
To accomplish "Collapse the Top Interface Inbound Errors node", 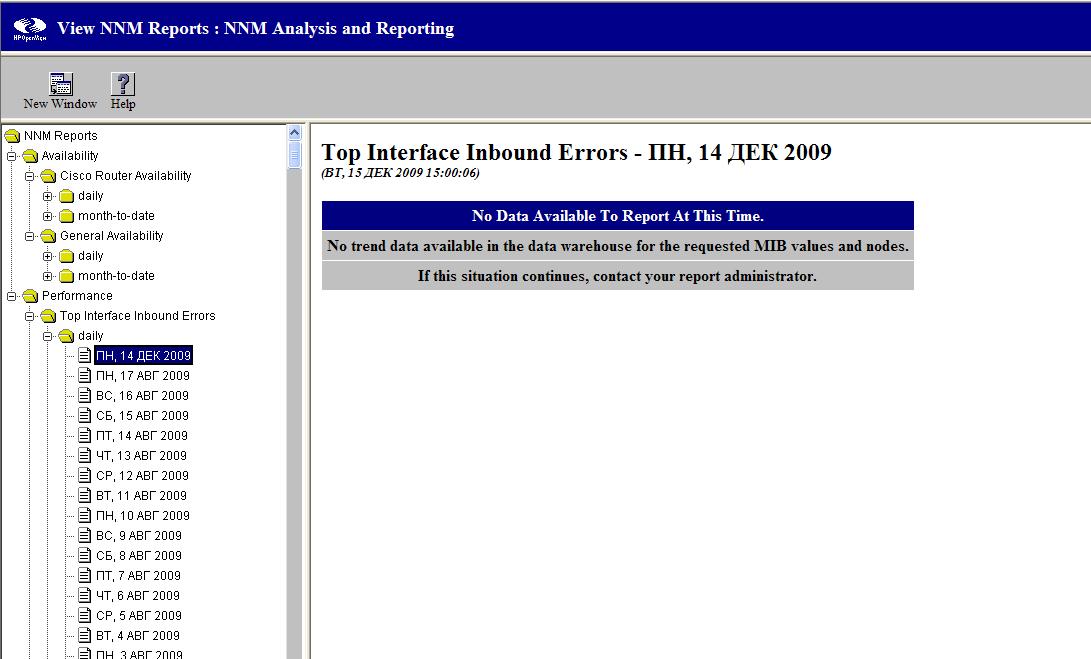I will [x=30, y=316].
